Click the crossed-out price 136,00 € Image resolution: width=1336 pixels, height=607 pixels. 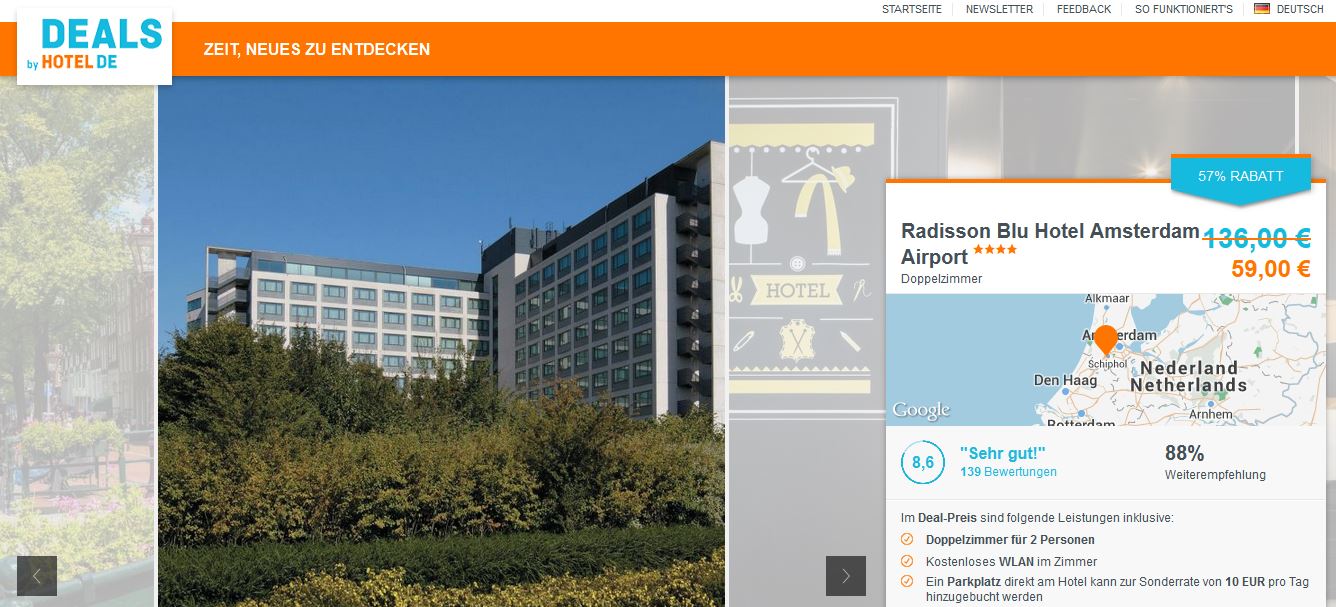point(1256,238)
